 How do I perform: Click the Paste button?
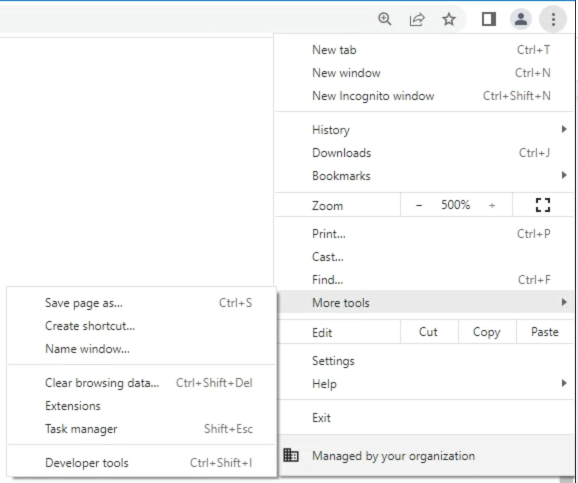(x=545, y=332)
